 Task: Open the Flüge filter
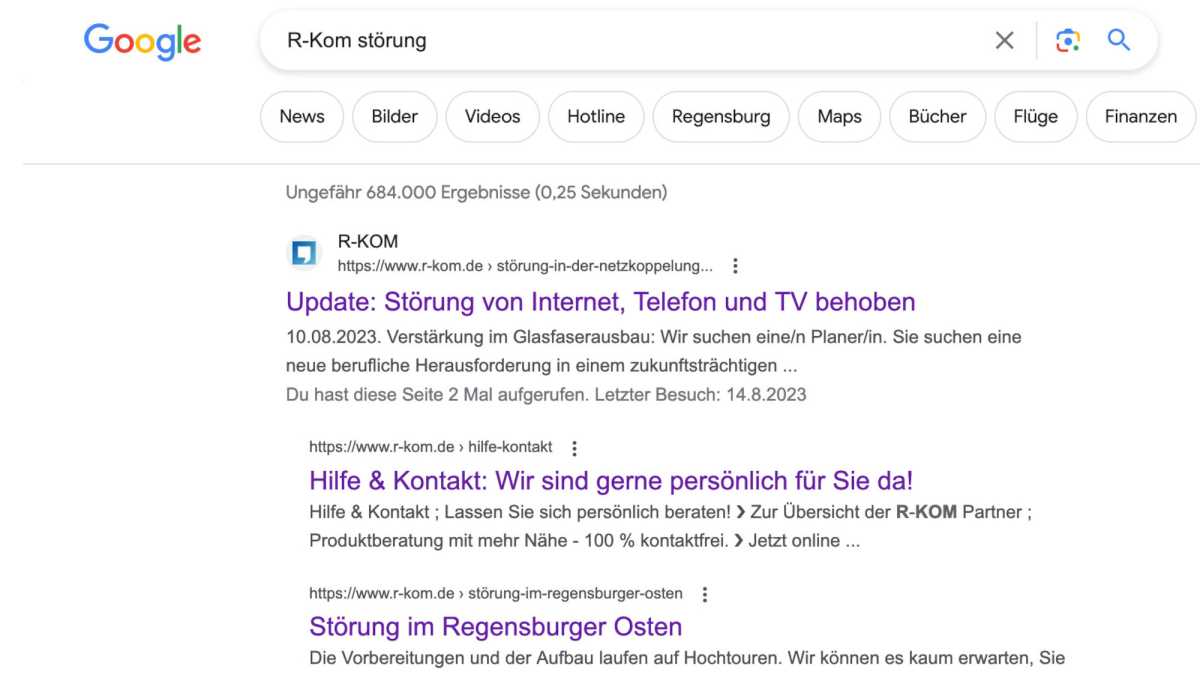click(1035, 117)
